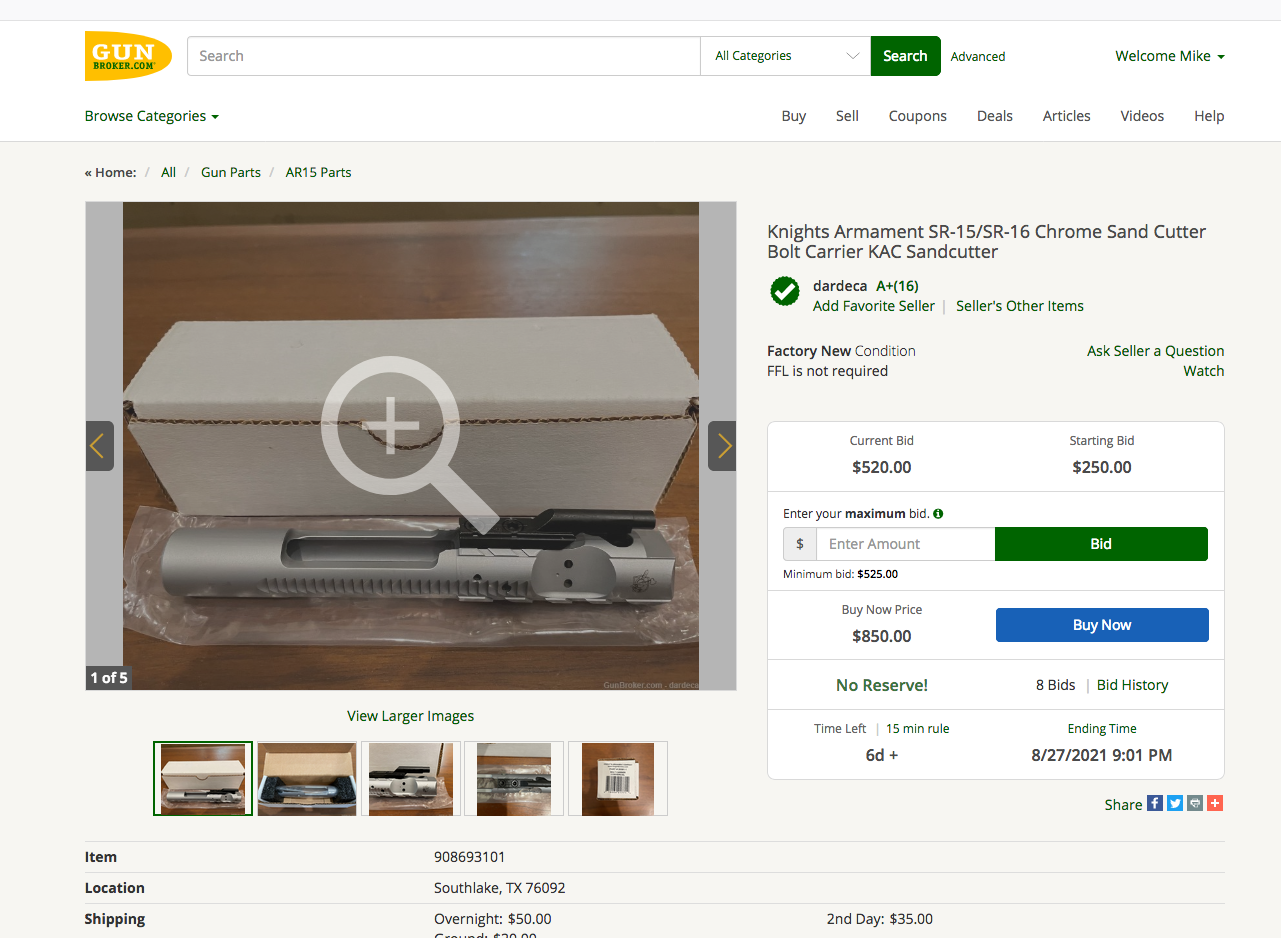Click seller rating A+(16)
Image resolution: width=1281 pixels, height=938 pixels.
tap(897, 286)
